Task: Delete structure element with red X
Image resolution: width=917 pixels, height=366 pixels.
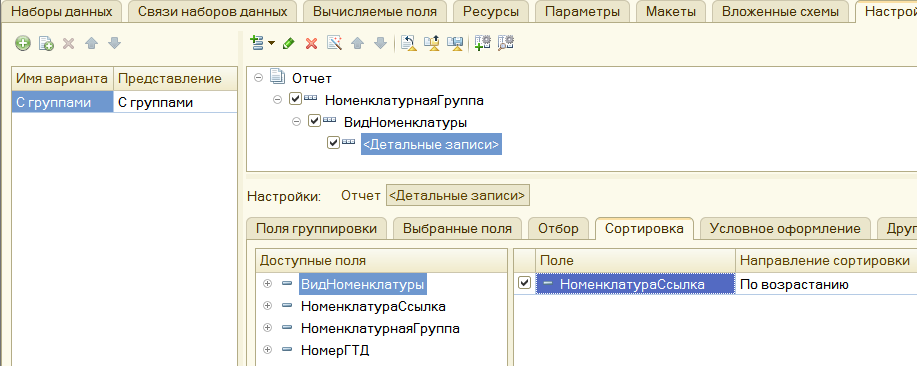Action: (x=312, y=43)
